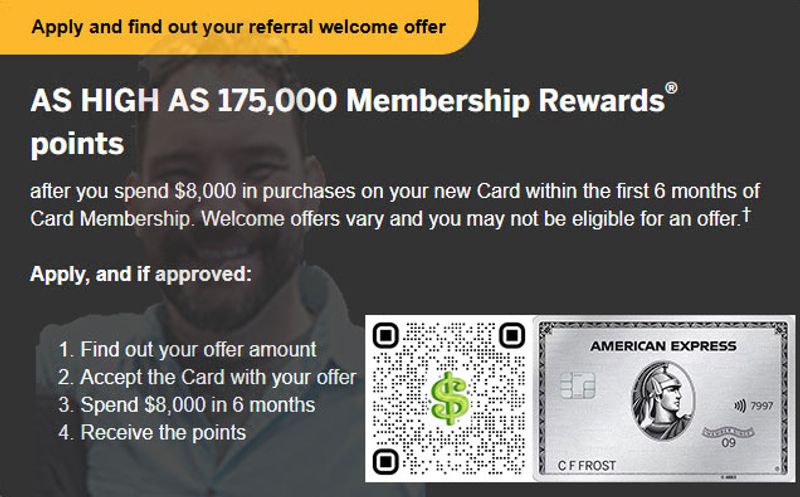Click the chip on the Platinum card

[578, 386]
